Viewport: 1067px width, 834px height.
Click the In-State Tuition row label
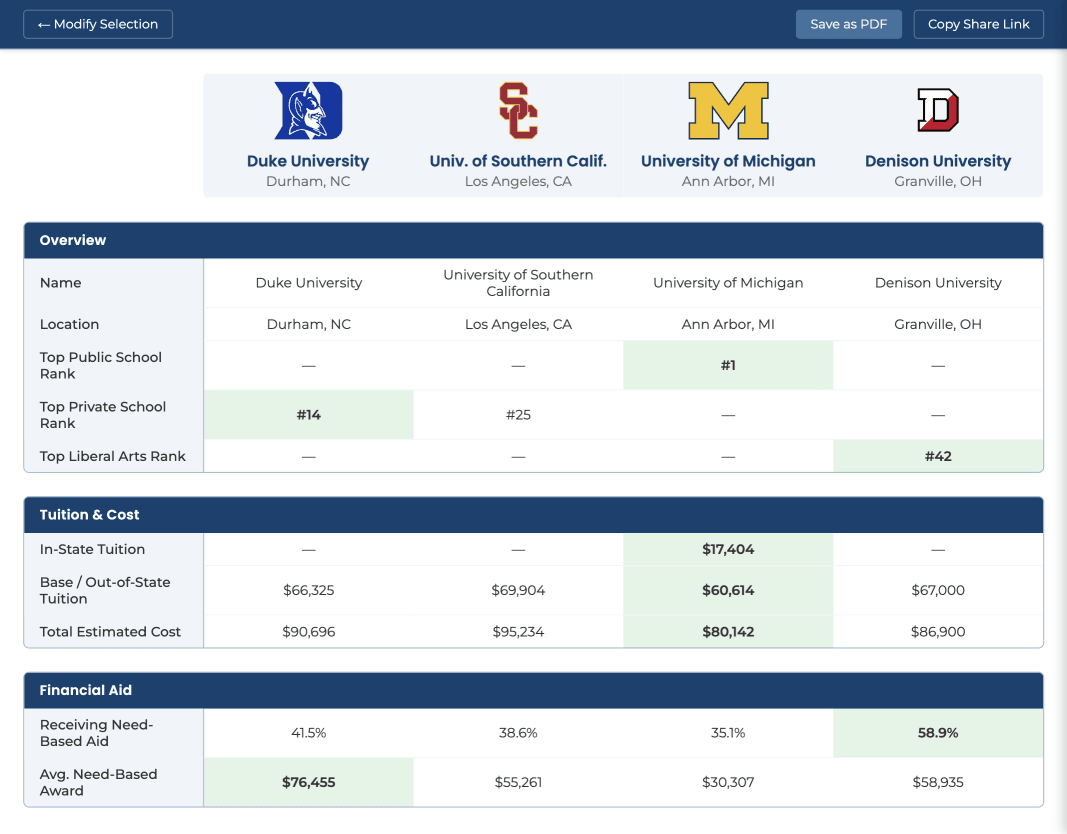(x=92, y=549)
